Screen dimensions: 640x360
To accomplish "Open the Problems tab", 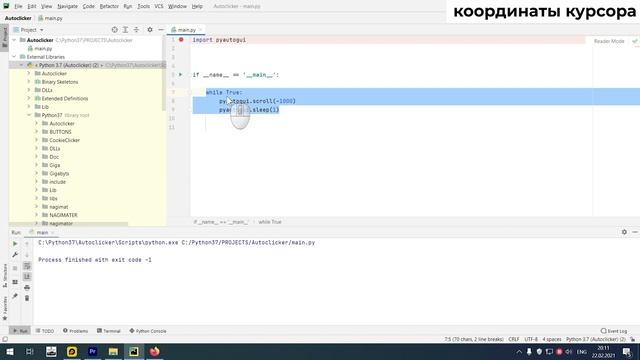I will (76, 331).
